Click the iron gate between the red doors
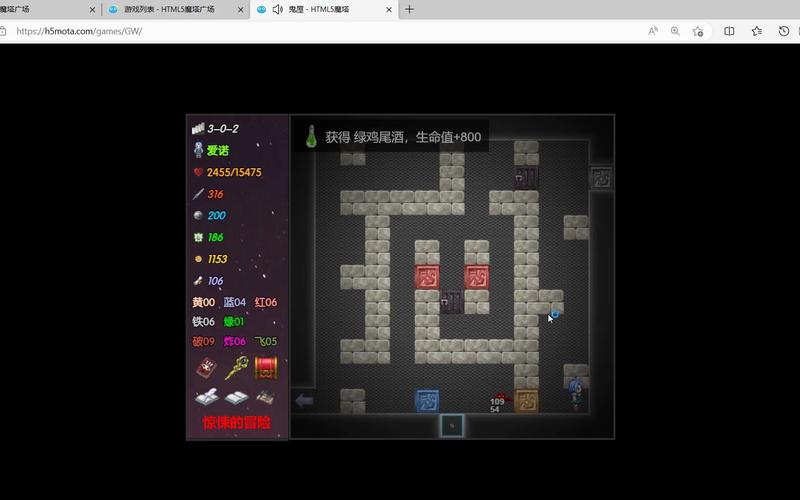The image size is (800, 500). [452, 301]
